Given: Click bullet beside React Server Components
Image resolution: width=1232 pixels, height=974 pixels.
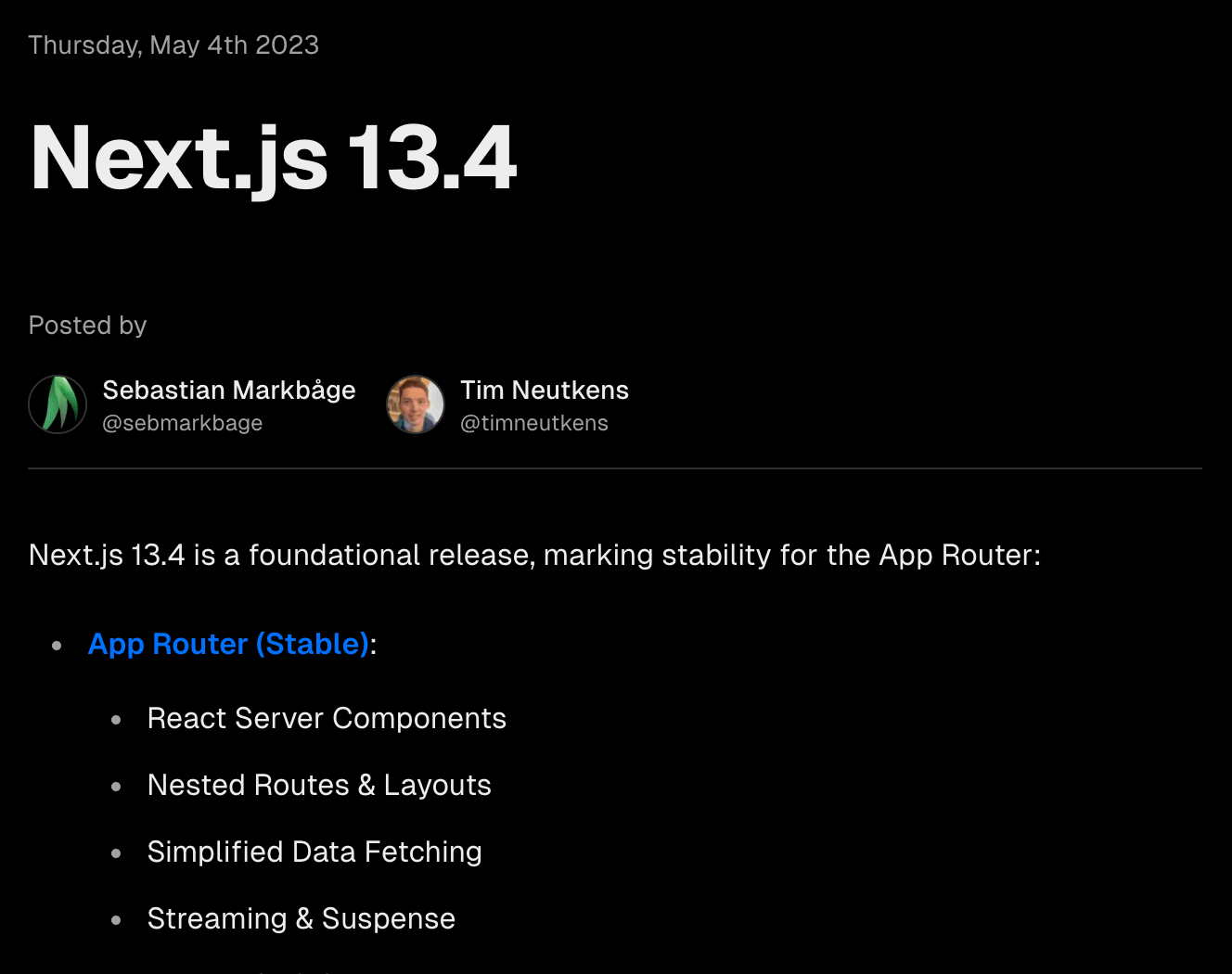Looking at the screenshot, I should click(x=116, y=720).
